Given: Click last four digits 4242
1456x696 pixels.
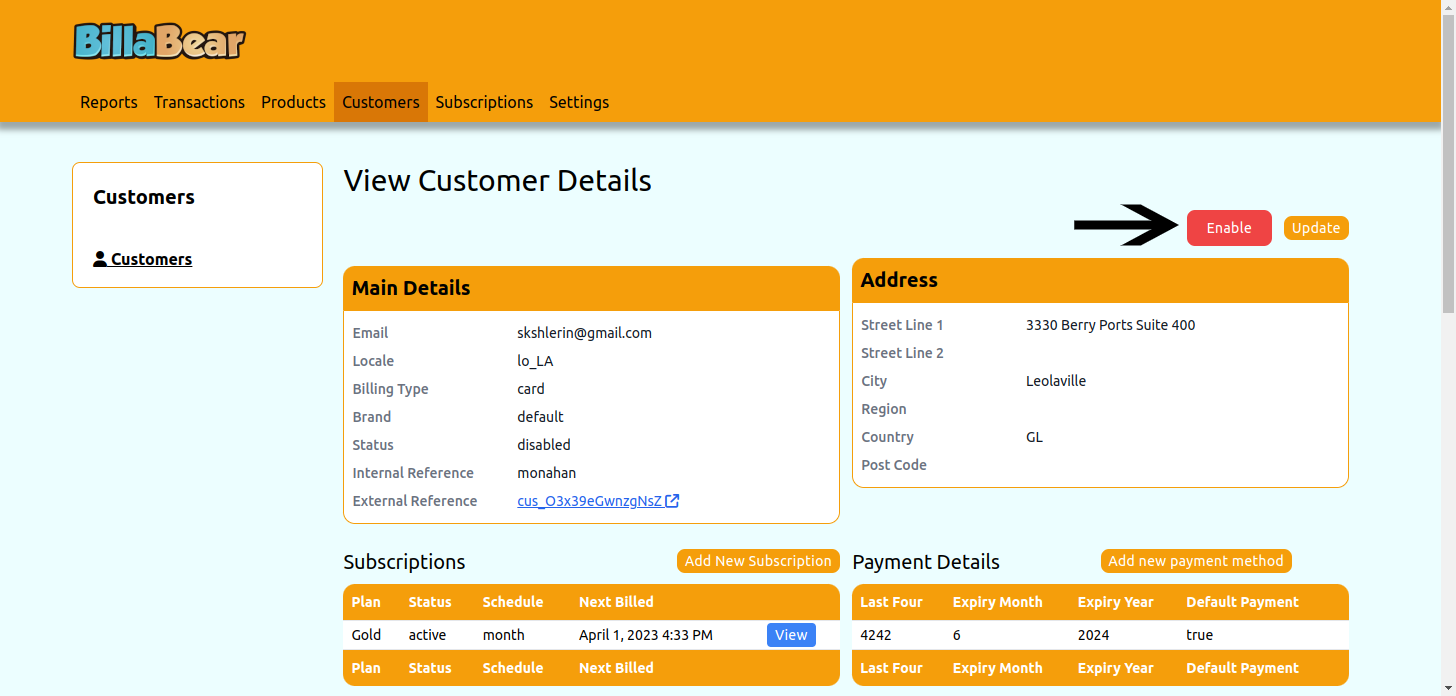Looking at the screenshot, I should point(876,635).
